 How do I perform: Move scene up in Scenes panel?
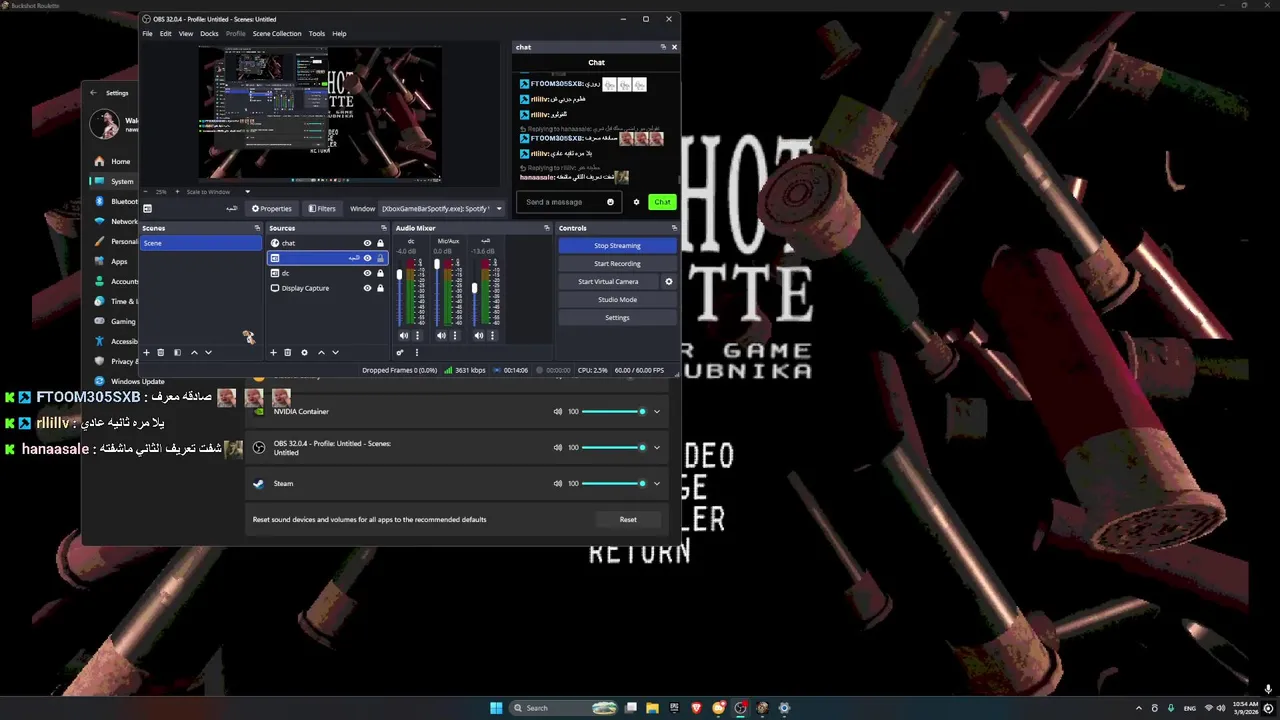tap(194, 352)
